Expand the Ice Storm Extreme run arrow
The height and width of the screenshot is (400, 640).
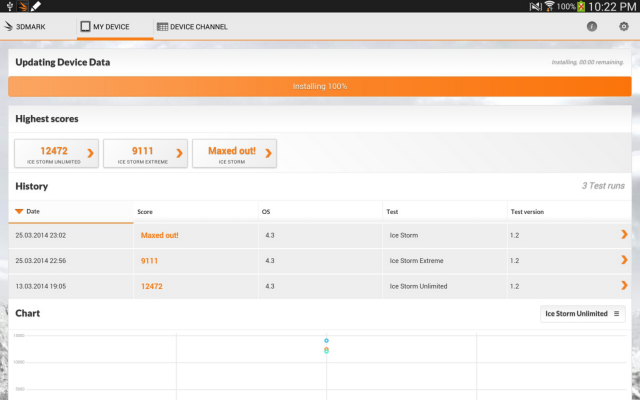[624, 260]
